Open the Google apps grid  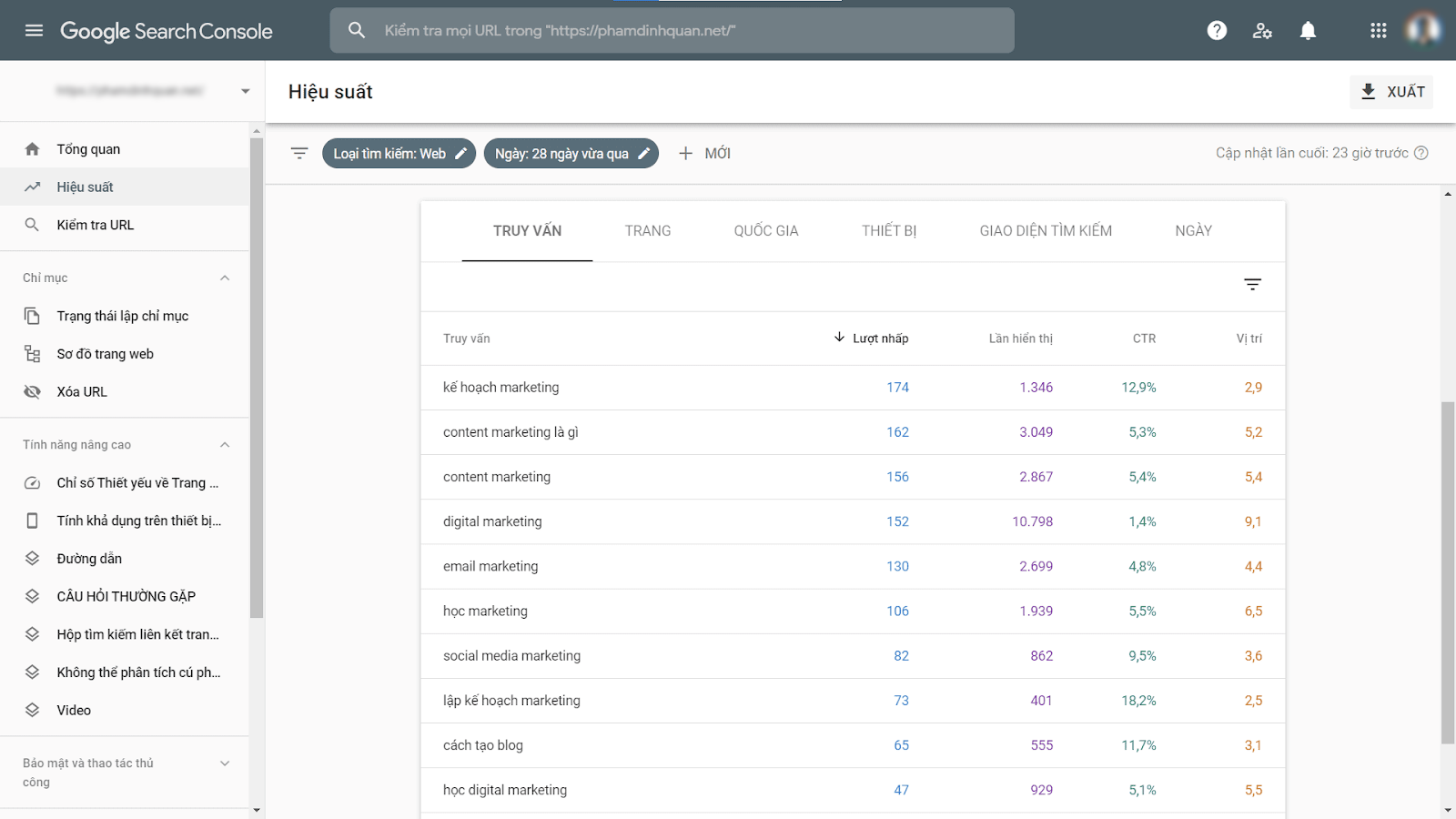[1378, 31]
